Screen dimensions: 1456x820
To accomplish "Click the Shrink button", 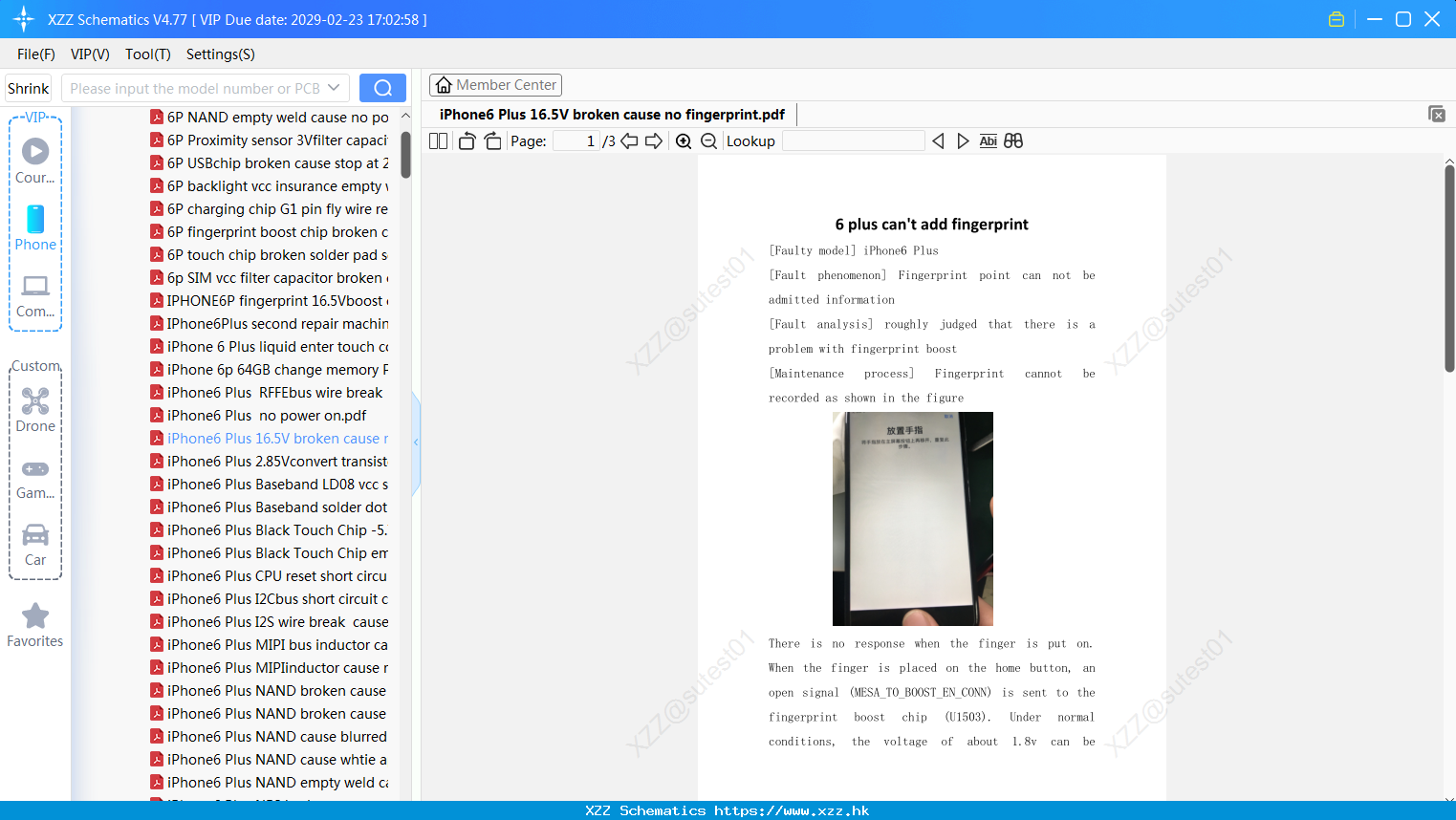I will pyautogui.click(x=28, y=88).
